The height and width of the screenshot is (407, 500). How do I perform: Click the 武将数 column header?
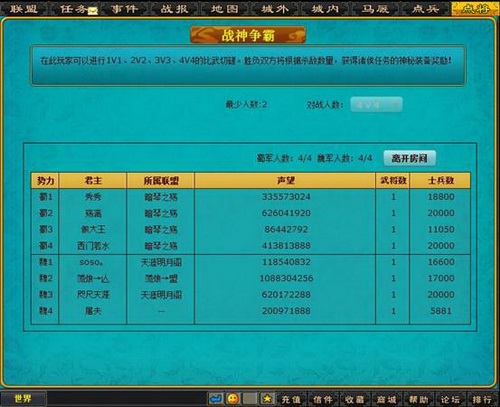(x=393, y=181)
